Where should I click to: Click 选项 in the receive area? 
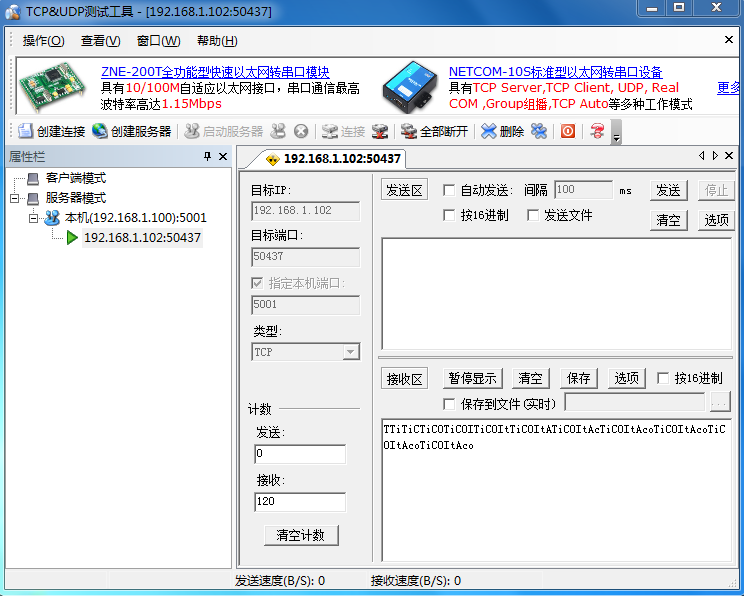[627, 378]
